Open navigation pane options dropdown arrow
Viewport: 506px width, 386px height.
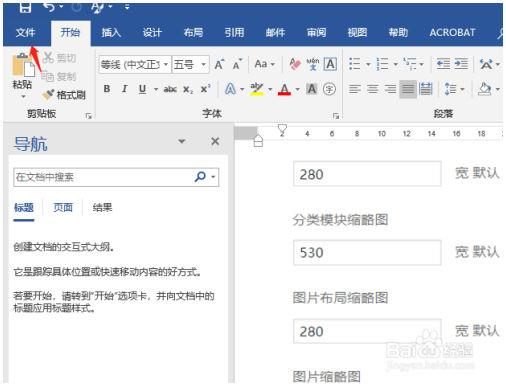(182, 141)
